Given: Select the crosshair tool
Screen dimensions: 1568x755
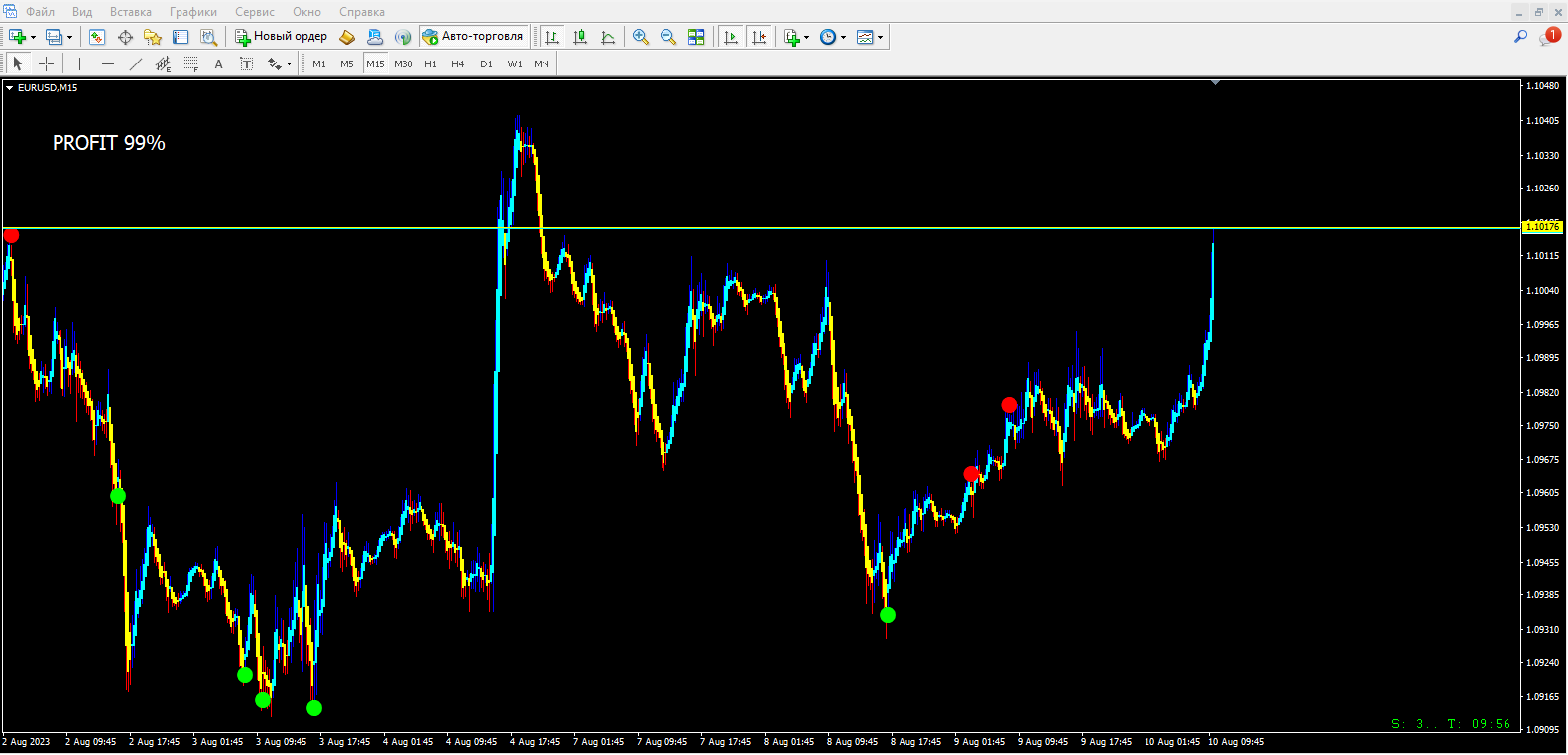Looking at the screenshot, I should coord(46,63).
